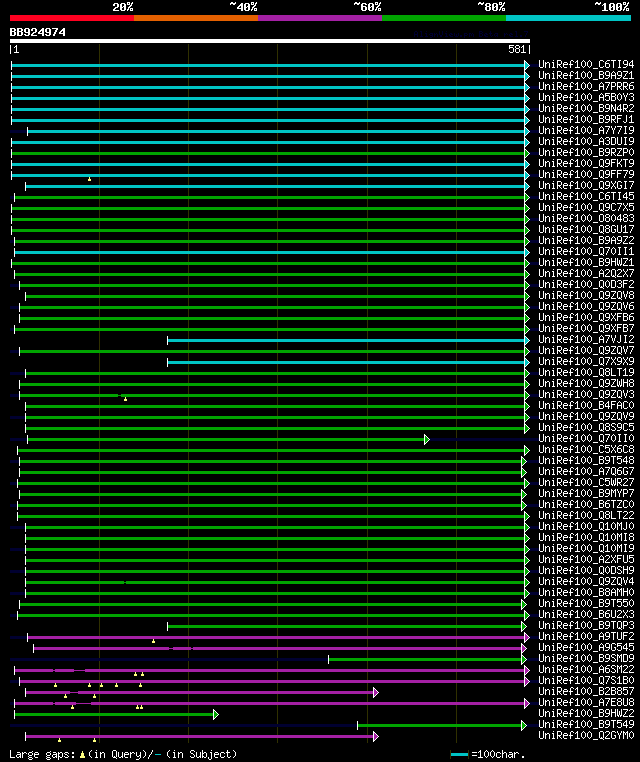640x762 pixels.
Task: Click the orange ~40% identity legend segment
Action: [x=196, y=18]
